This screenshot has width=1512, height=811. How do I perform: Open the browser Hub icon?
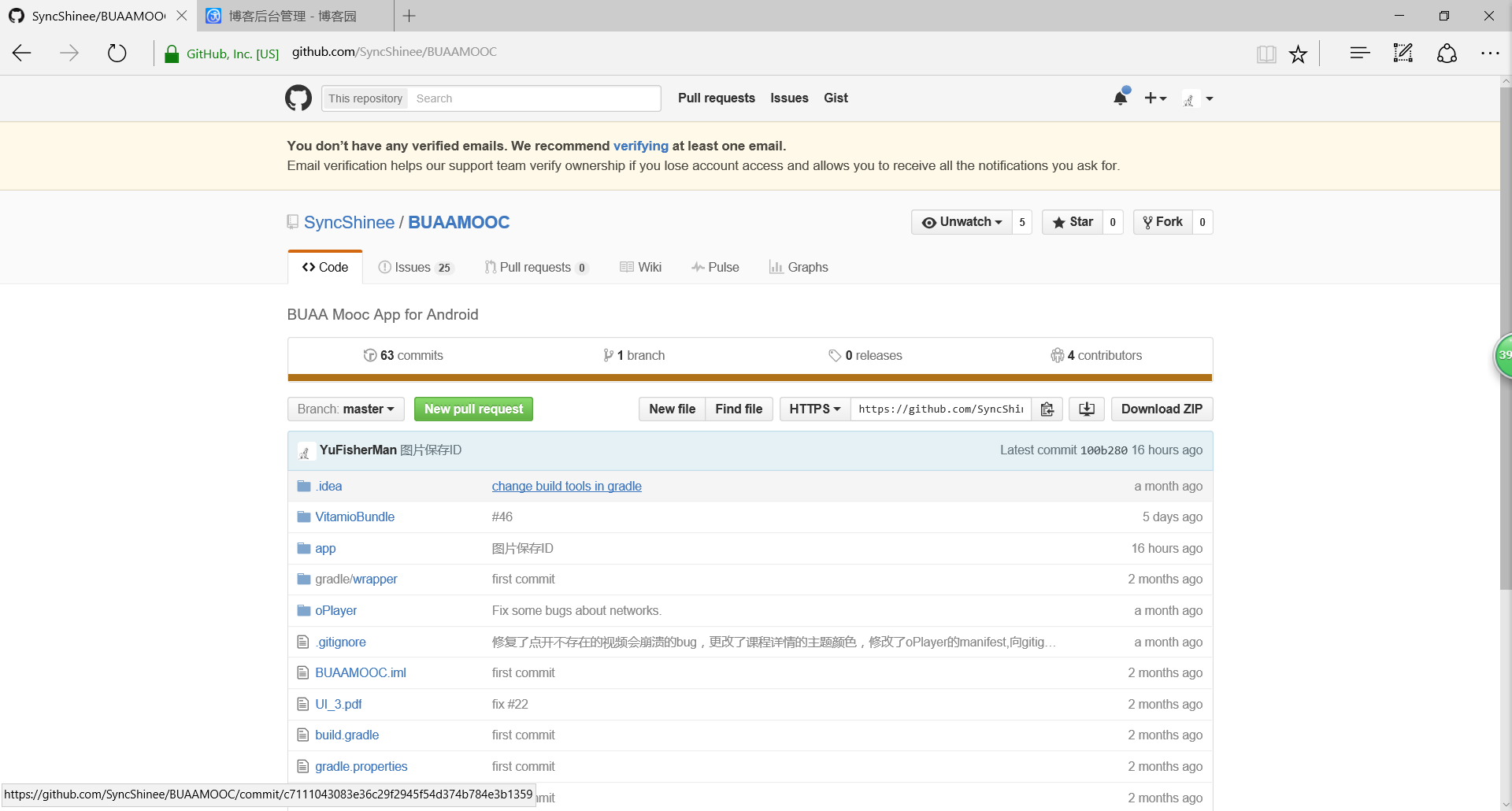point(1360,54)
